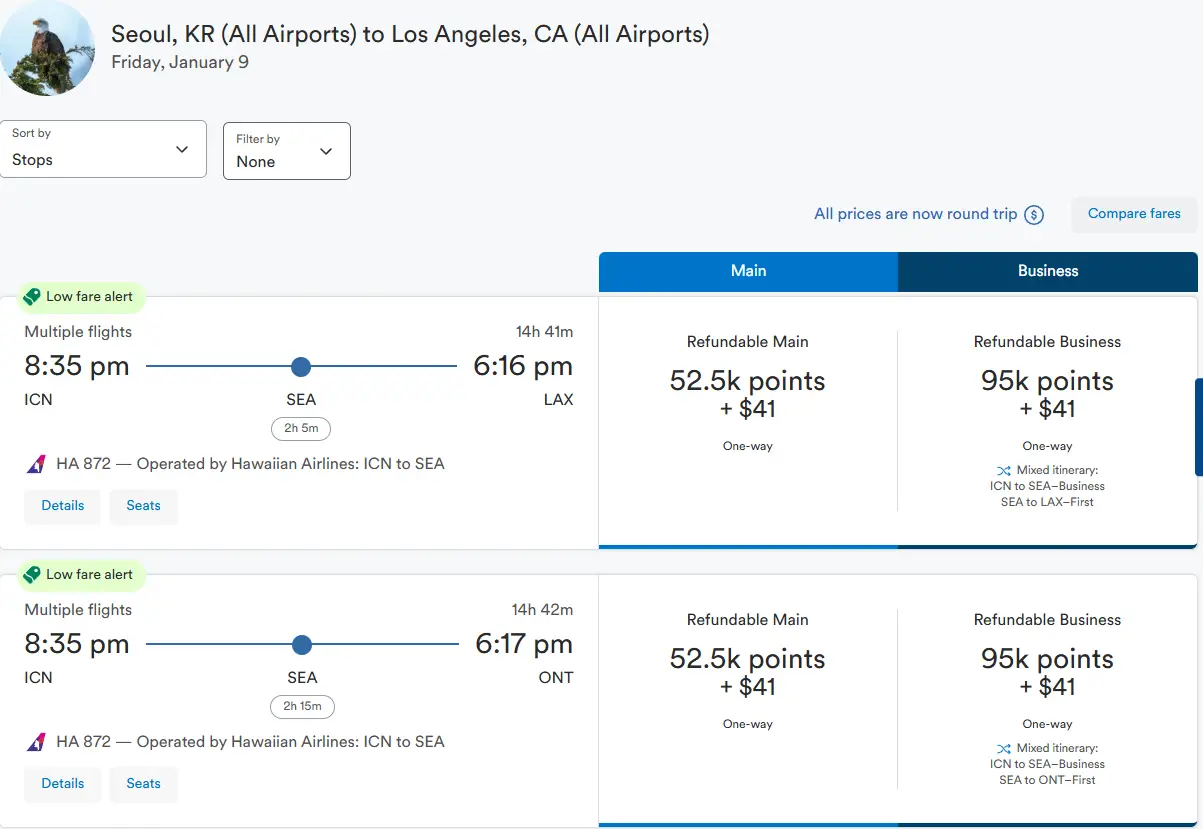The width and height of the screenshot is (1203, 829).
Task: Click the Hawaiian Airlines logo on the ONT flight
Action: click(x=36, y=742)
